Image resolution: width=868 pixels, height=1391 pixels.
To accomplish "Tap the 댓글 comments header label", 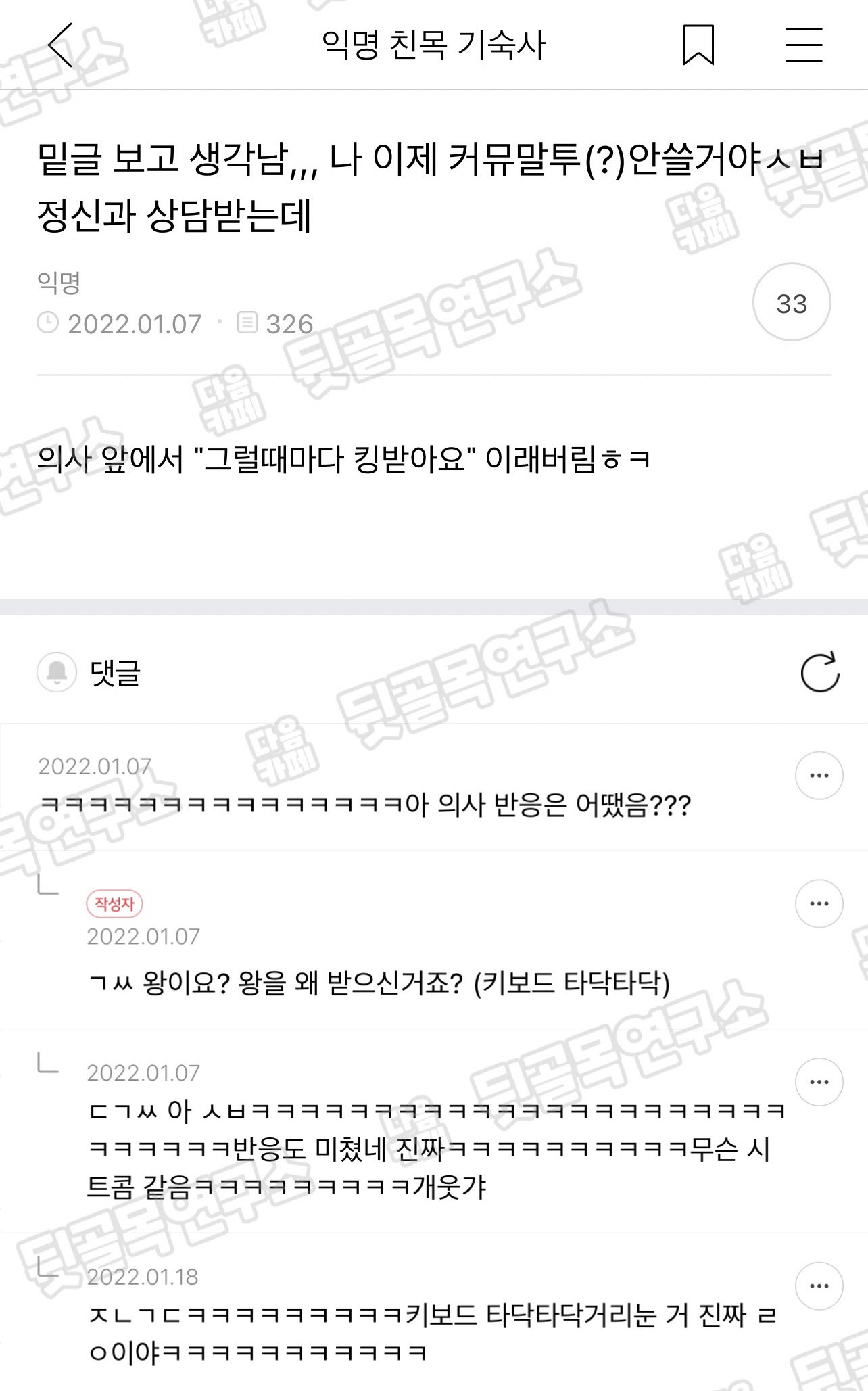I will click(x=115, y=673).
